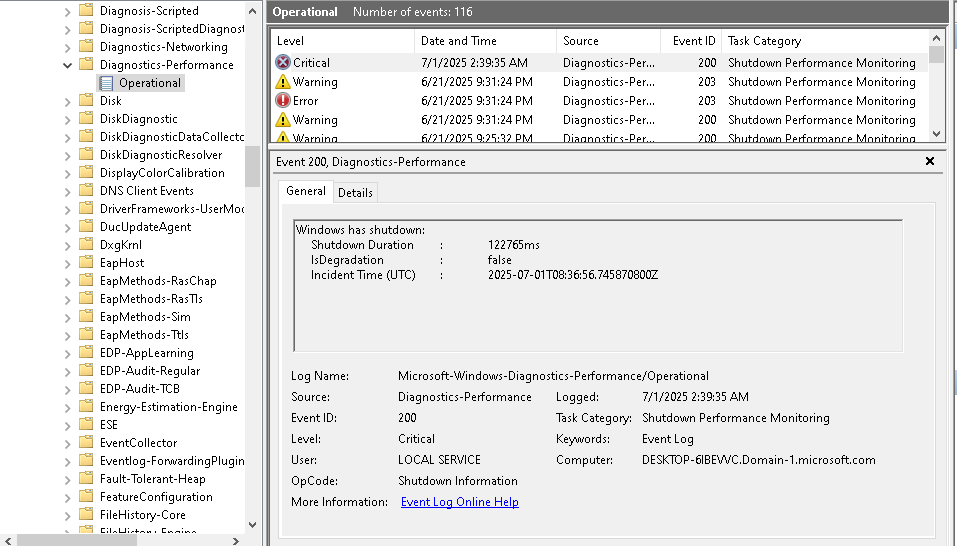Expand the DxgKrnl tree node

pyautogui.click(x=68, y=245)
